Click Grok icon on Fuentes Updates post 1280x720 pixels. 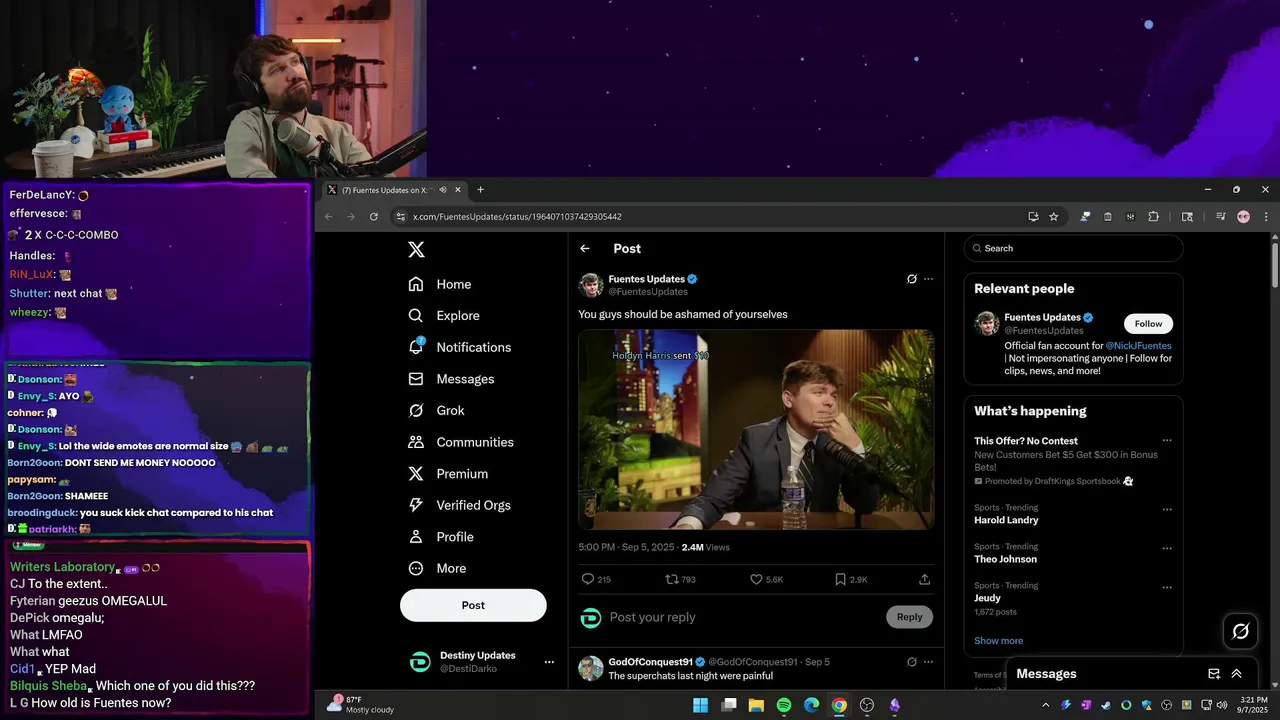912,279
